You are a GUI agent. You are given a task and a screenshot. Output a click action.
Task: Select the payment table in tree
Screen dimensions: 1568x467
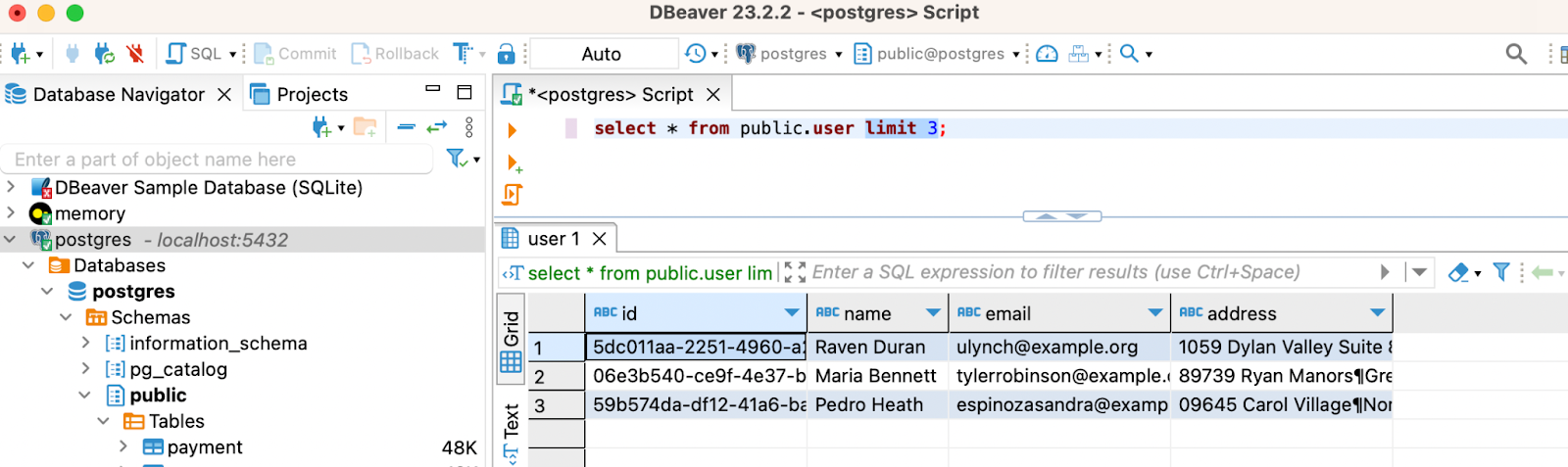tap(204, 447)
